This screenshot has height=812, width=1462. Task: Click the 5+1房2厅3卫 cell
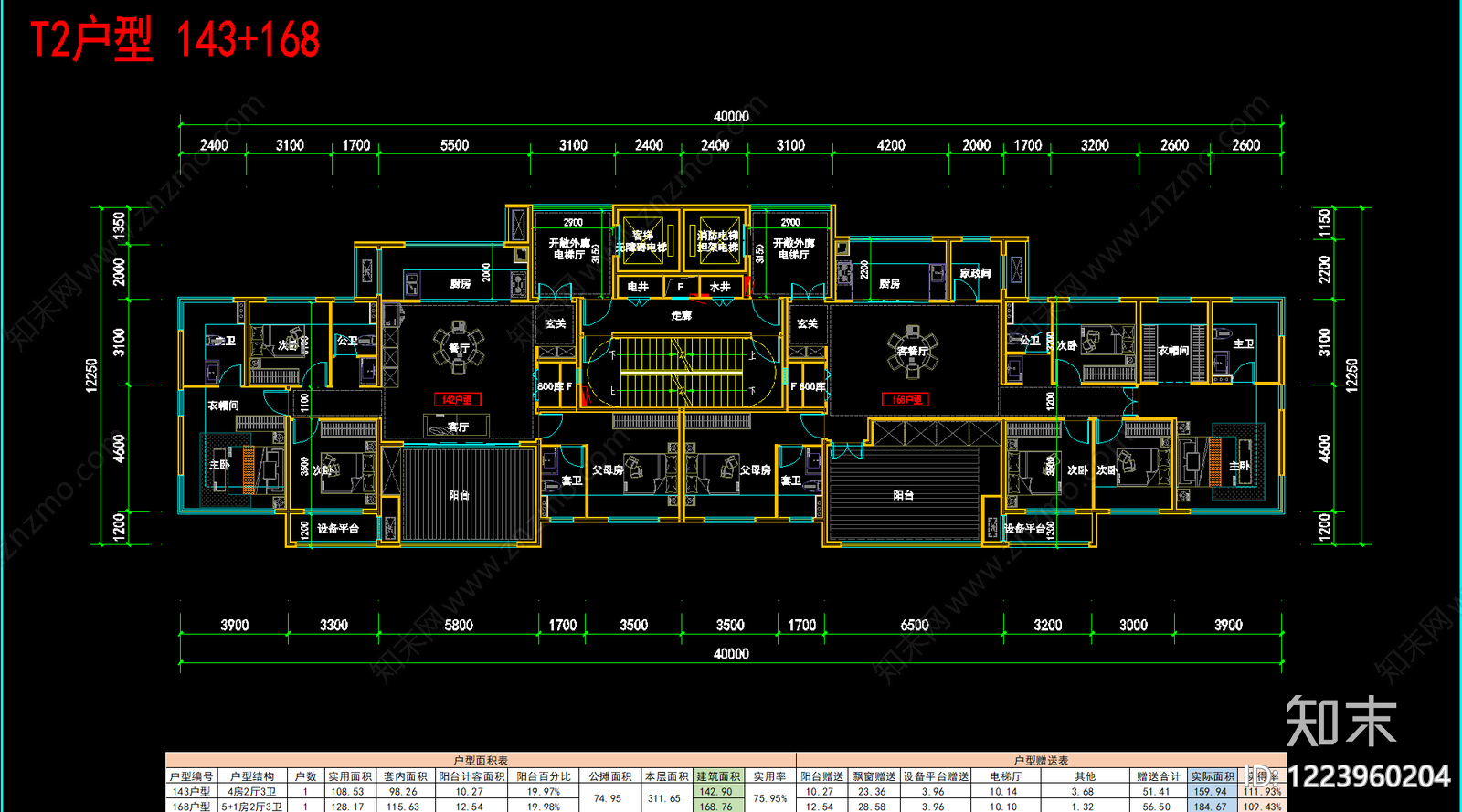click(251, 807)
